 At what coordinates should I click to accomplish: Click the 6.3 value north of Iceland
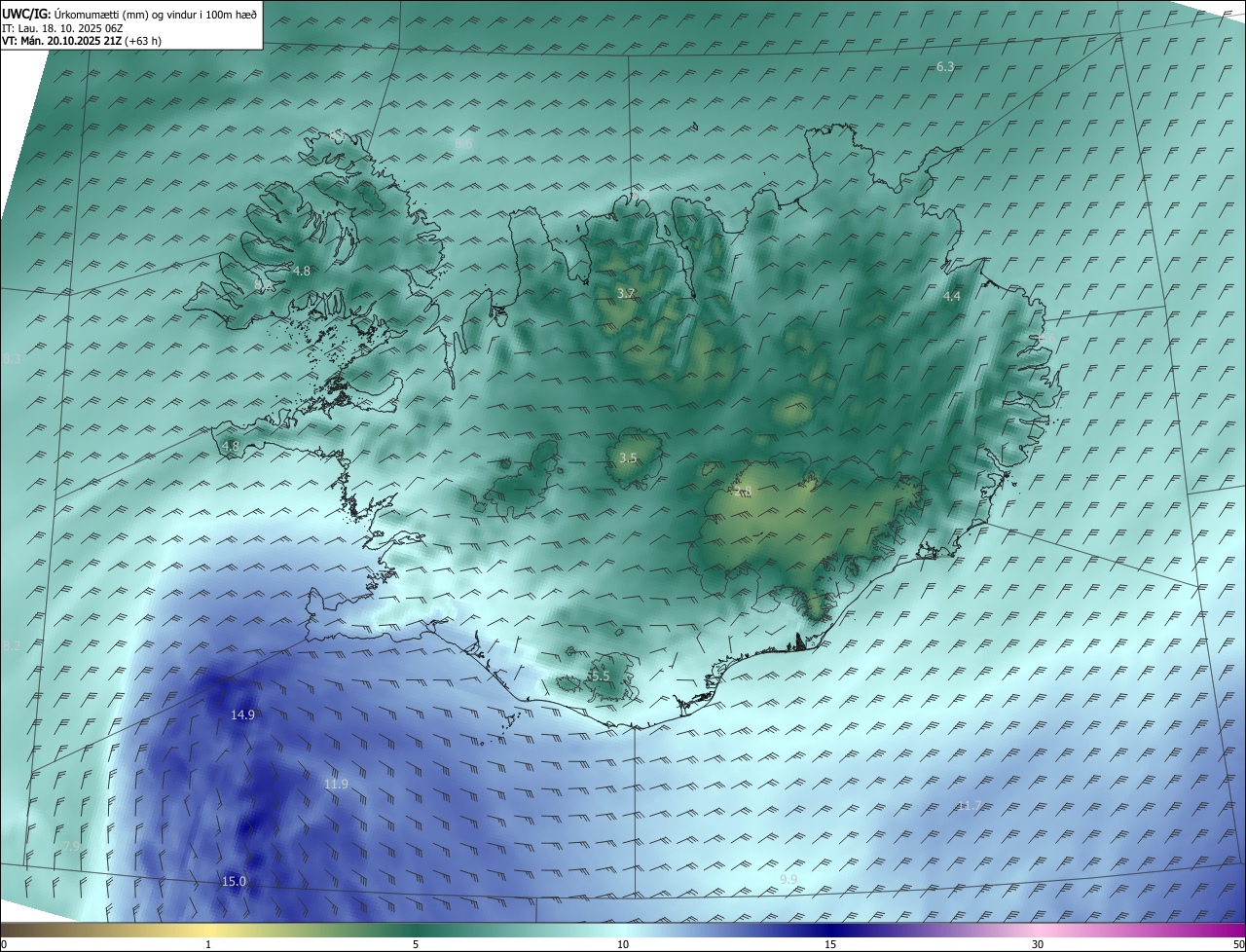(945, 67)
